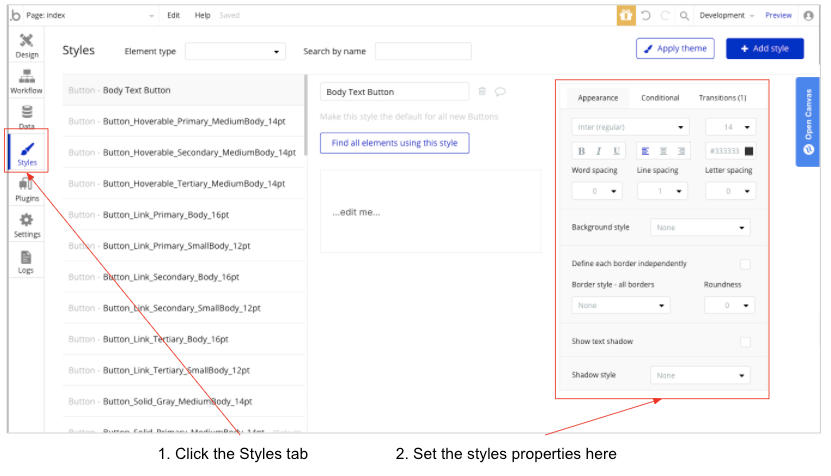Open the Background style dropdown
Image resolution: width=831 pixels, height=476 pixels.
700,228
